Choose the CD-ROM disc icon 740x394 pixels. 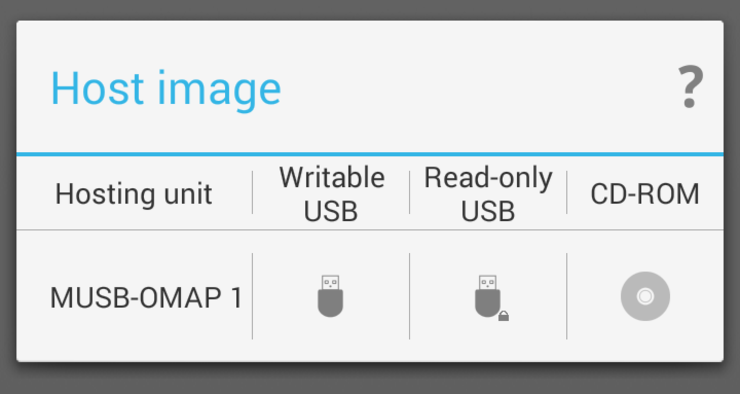click(x=645, y=296)
